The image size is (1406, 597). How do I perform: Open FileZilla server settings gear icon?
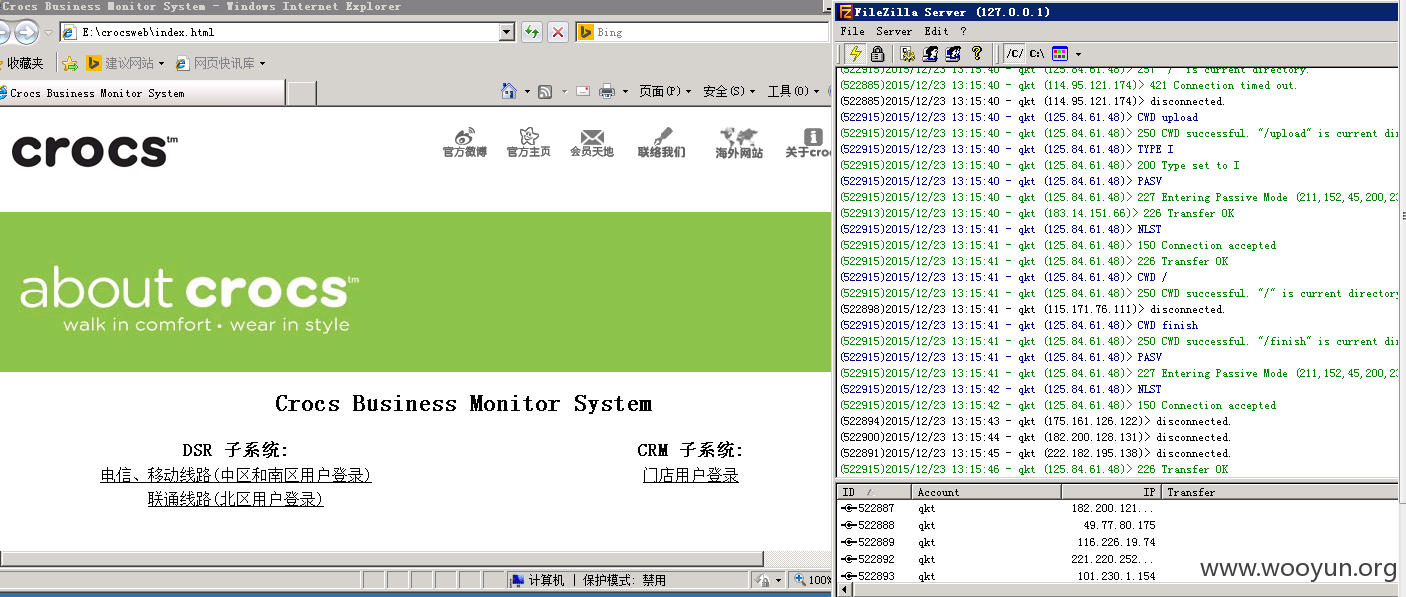pos(908,53)
